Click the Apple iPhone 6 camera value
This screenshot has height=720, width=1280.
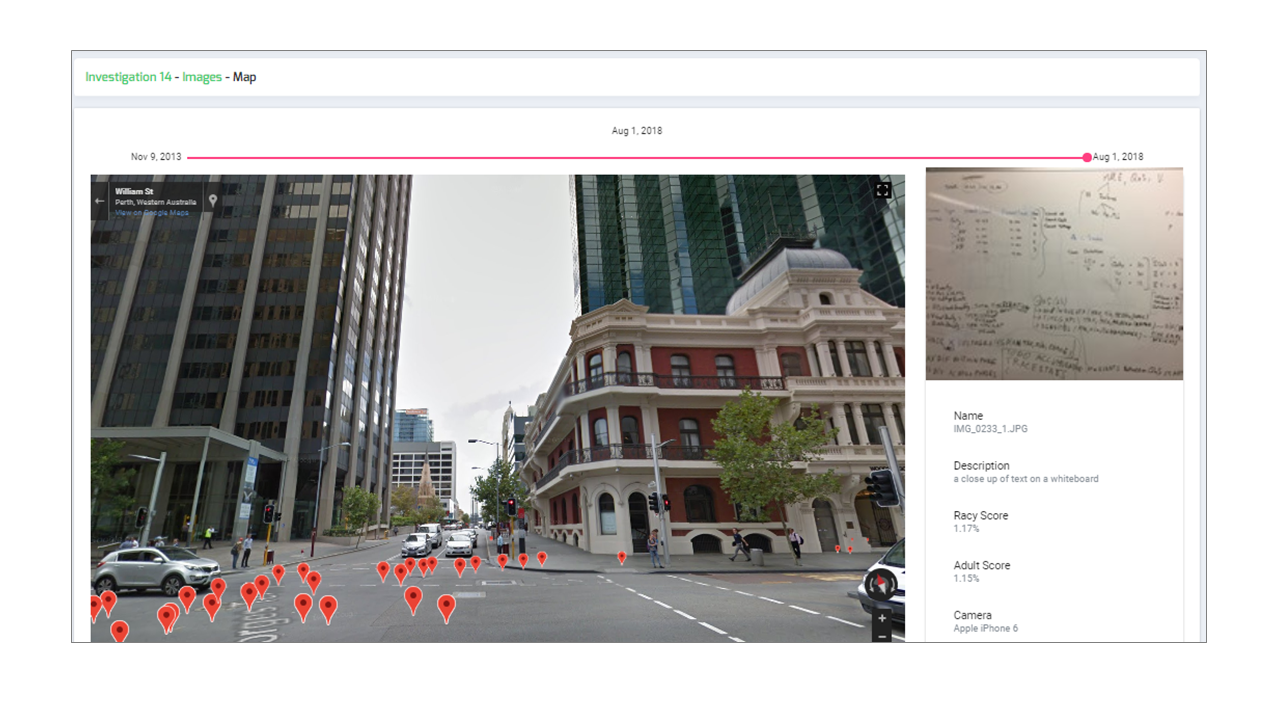985,629
